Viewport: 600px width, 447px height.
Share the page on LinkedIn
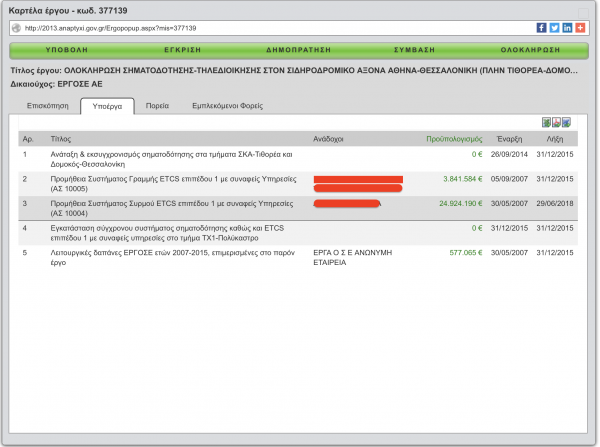coord(567,28)
